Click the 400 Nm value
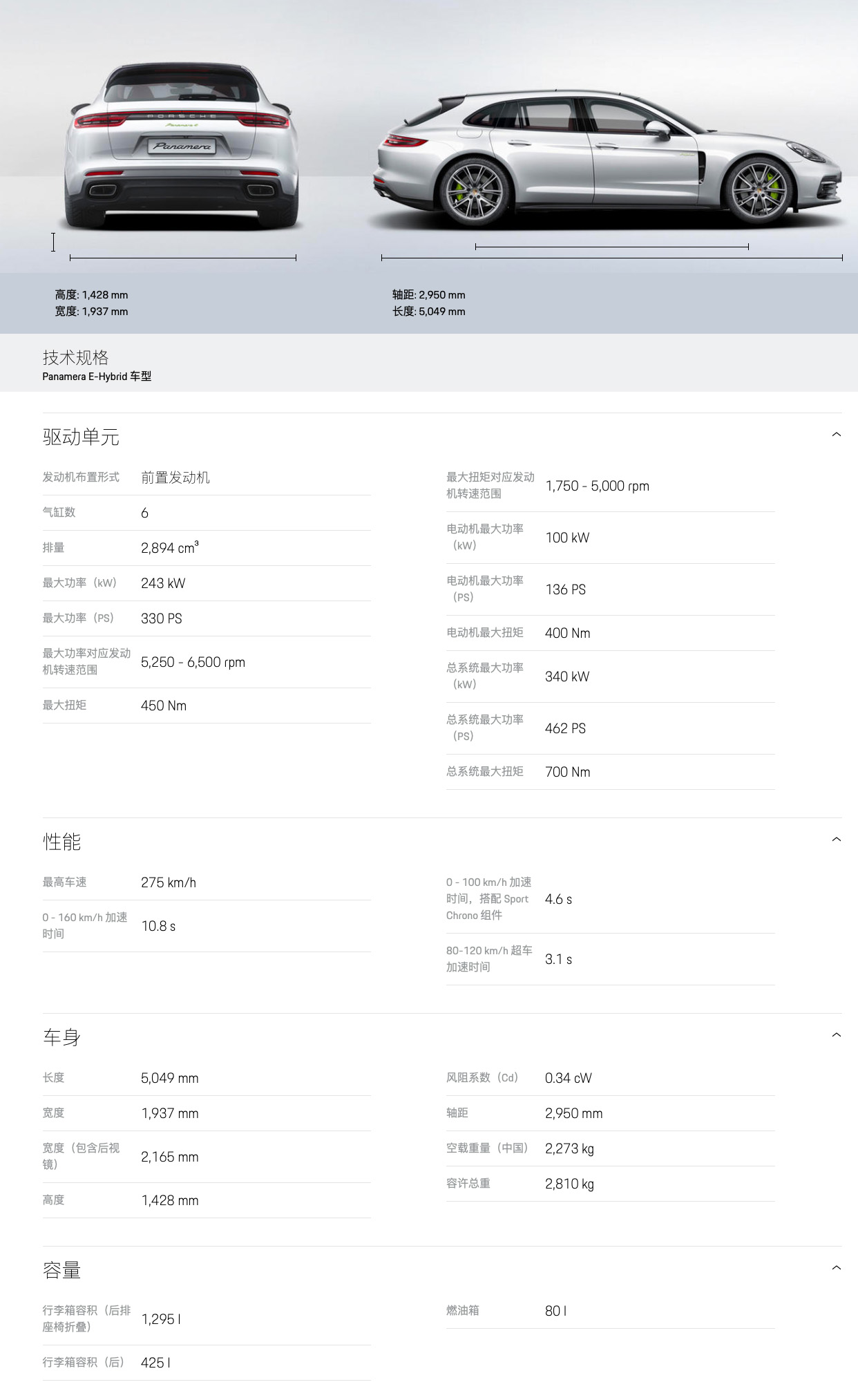Viewport: 858px width, 1400px height. [568, 633]
